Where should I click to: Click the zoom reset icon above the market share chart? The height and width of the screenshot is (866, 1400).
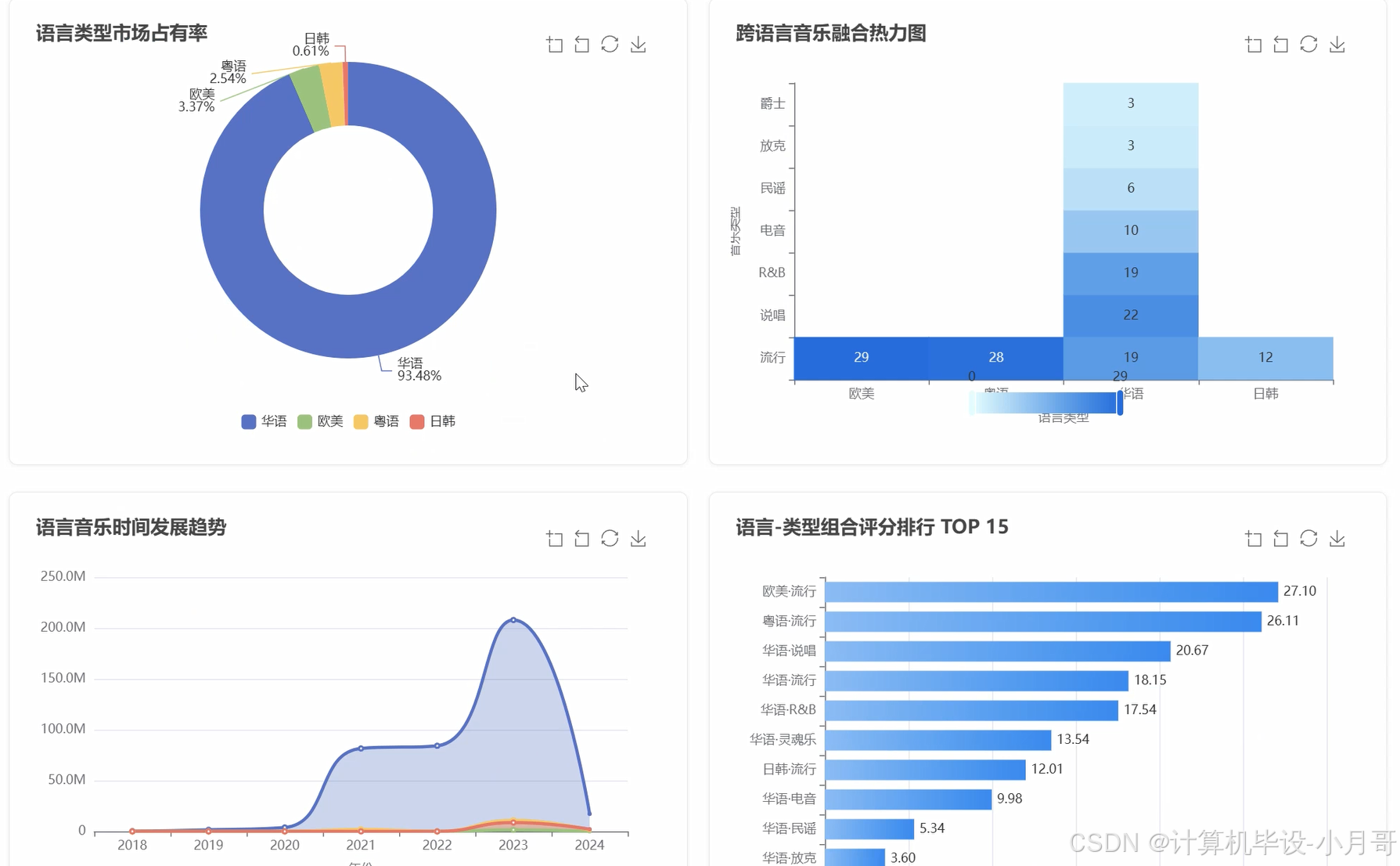(581, 45)
